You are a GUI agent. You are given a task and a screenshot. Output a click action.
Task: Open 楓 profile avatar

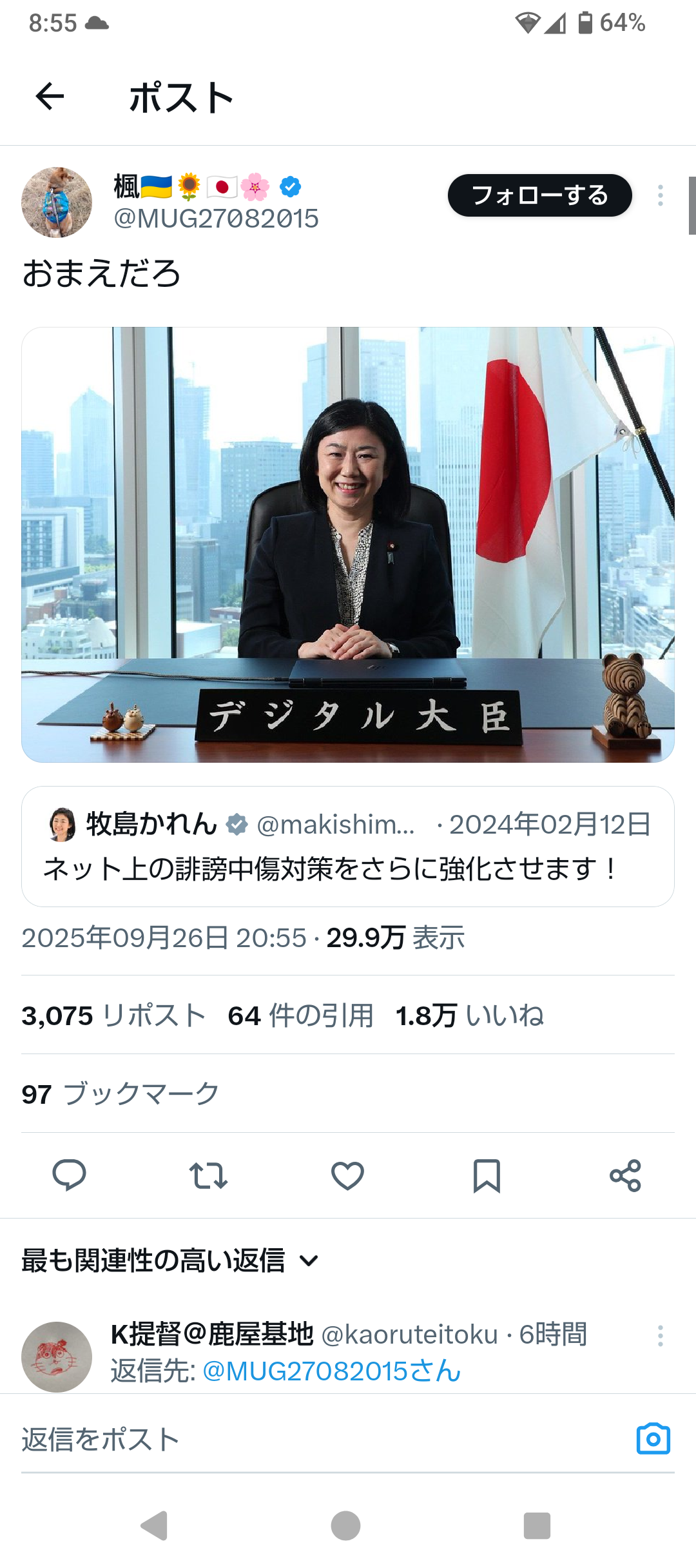57,202
